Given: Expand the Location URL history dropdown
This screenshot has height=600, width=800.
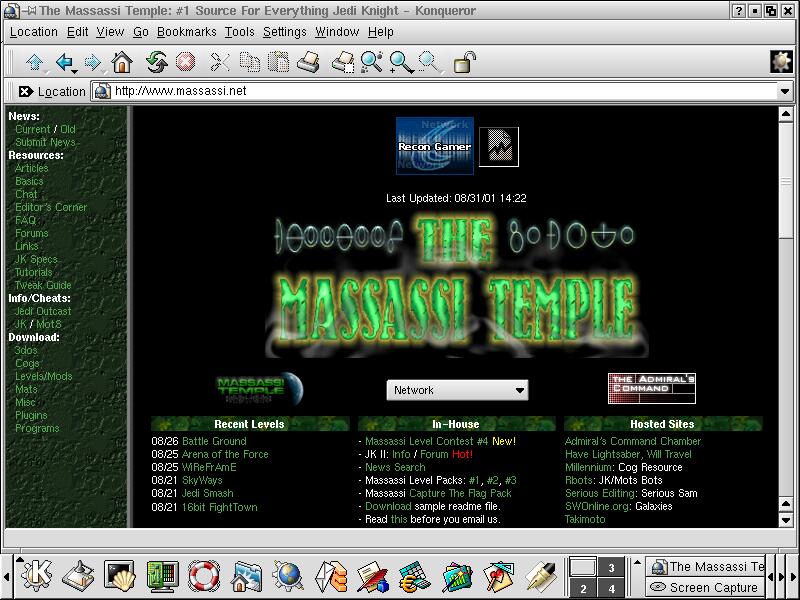Looking at the screenshot, I should pyautogui.click(x=785, y=92).
